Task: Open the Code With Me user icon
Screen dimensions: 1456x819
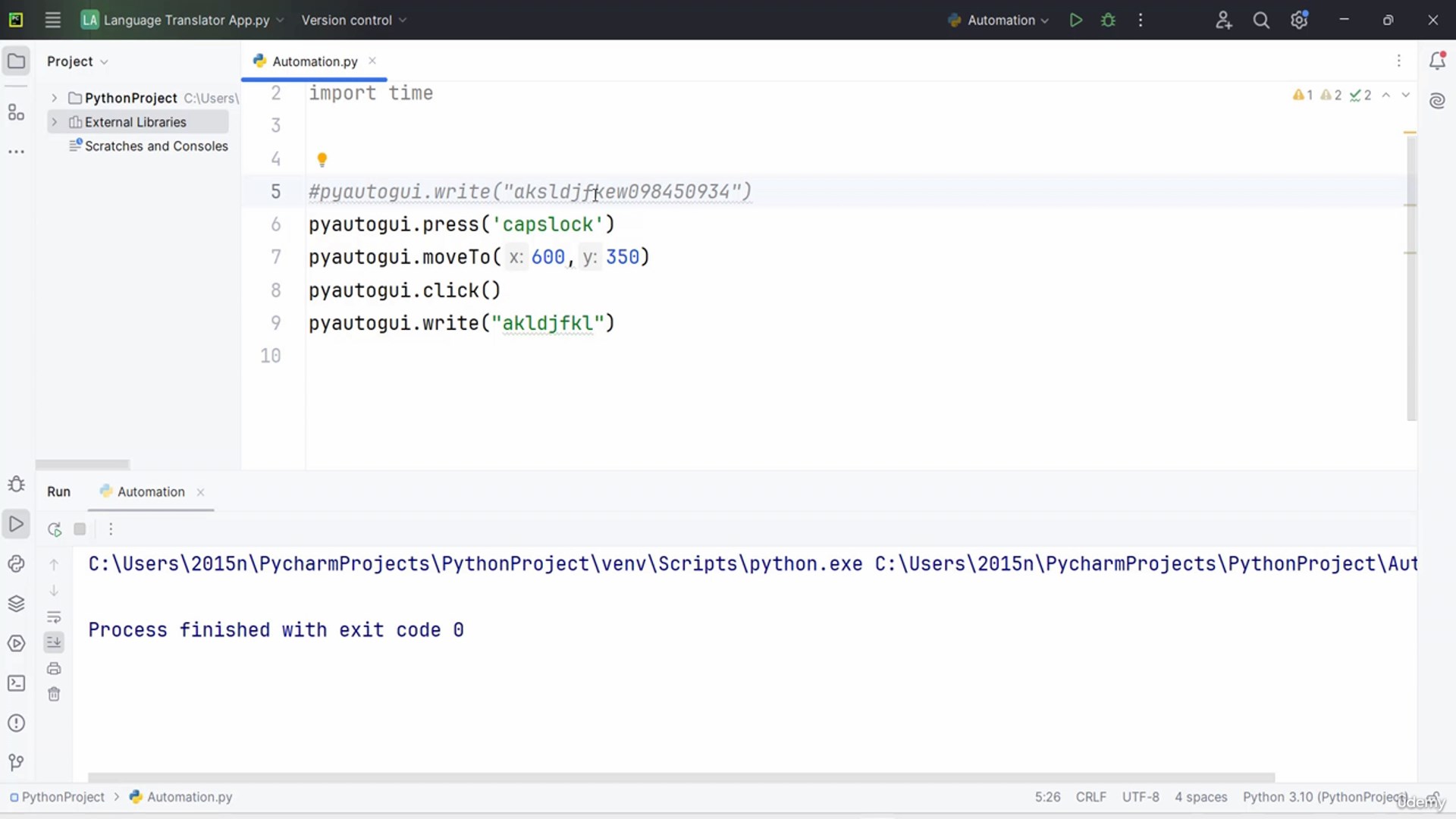Action: (x=1223, y=20)
